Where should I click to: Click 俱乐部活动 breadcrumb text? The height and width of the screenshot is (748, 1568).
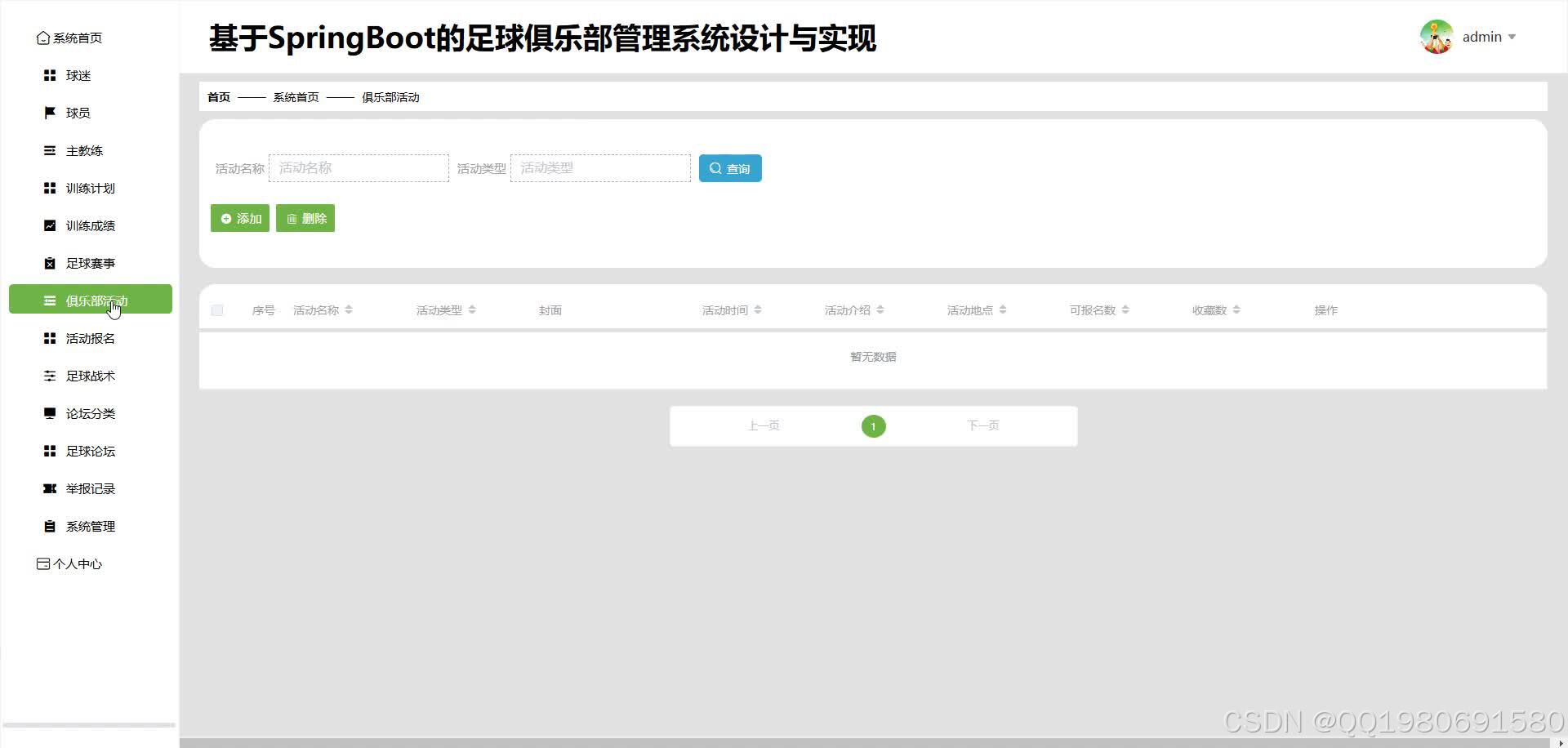(390, 97)
